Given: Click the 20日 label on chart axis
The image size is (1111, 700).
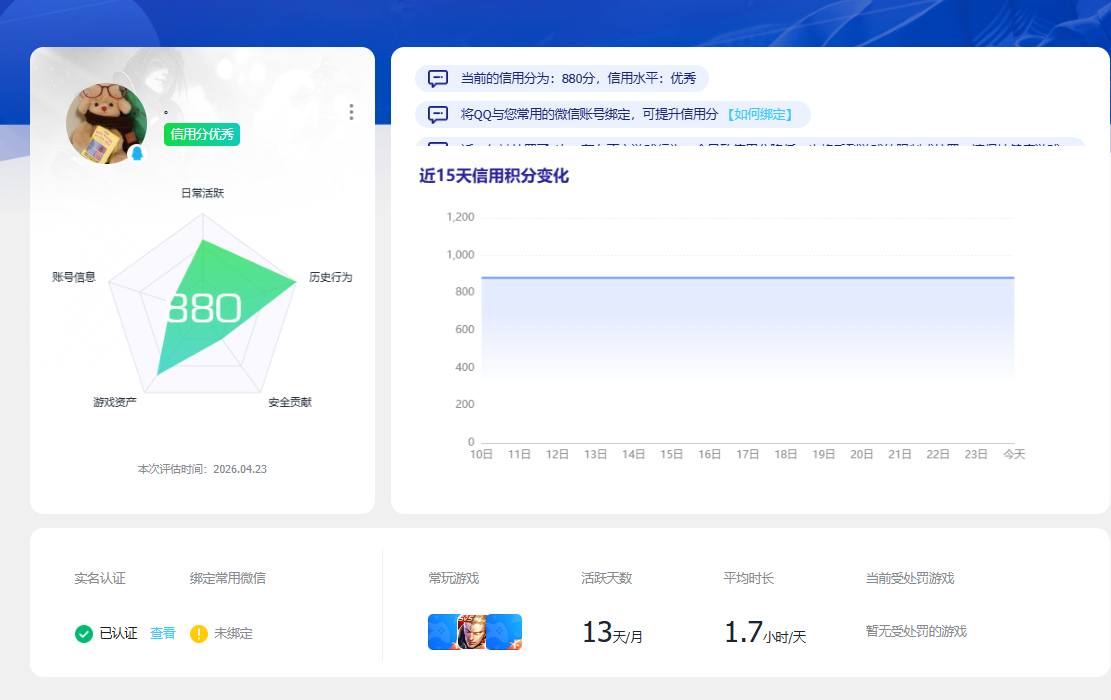Looking at the screenshot, I should point(862,454).
